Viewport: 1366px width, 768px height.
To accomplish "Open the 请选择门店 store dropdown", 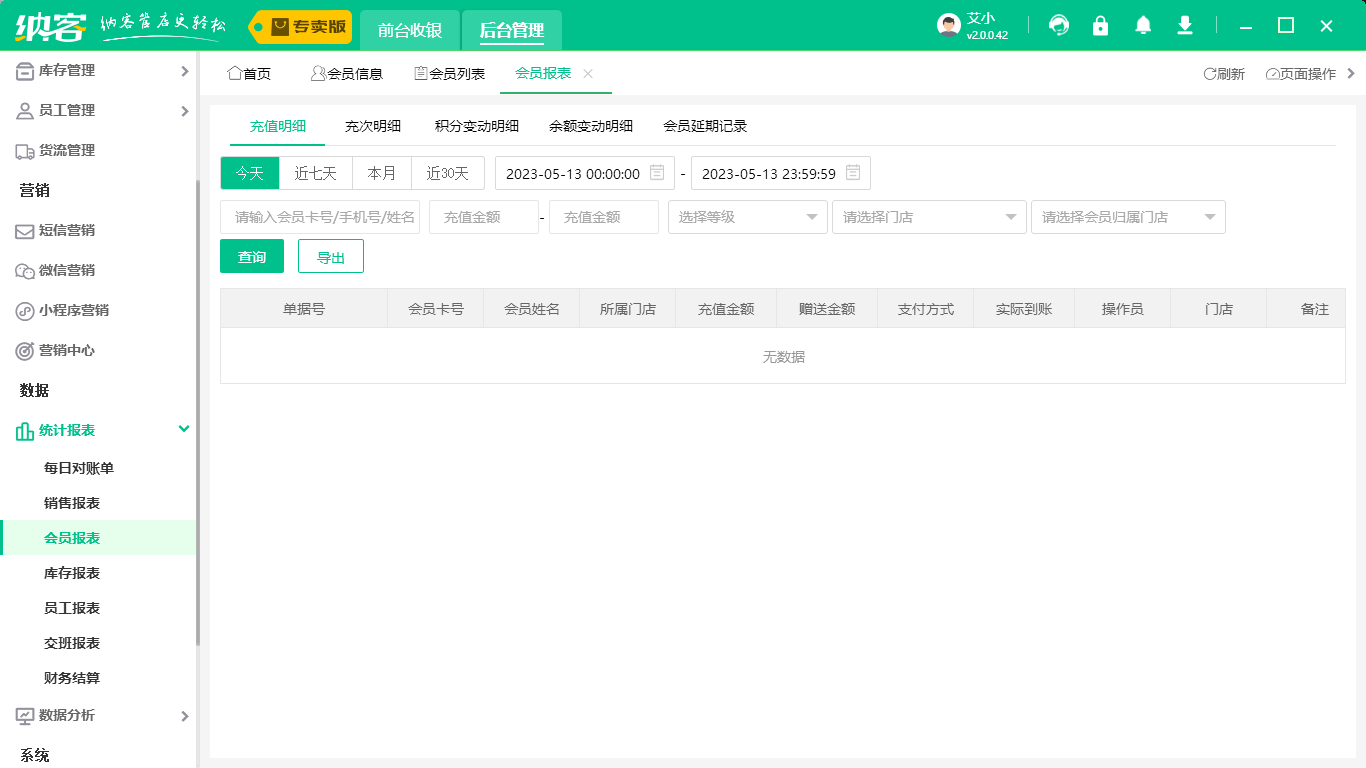I will click(928, 216).
